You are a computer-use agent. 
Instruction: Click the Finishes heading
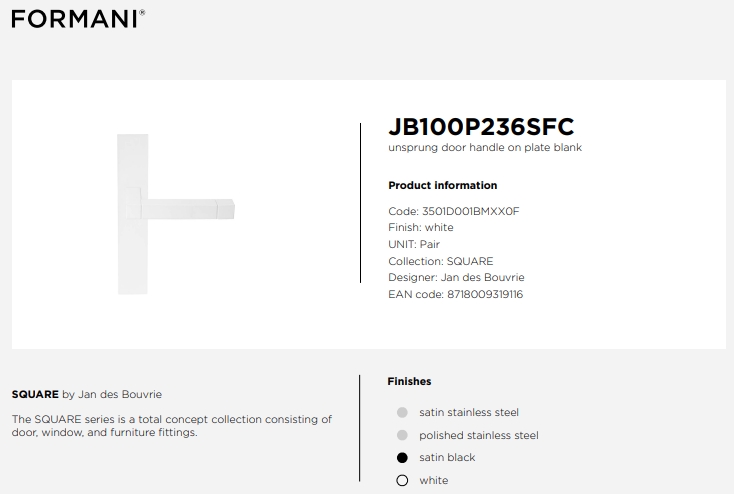(409, 382)
